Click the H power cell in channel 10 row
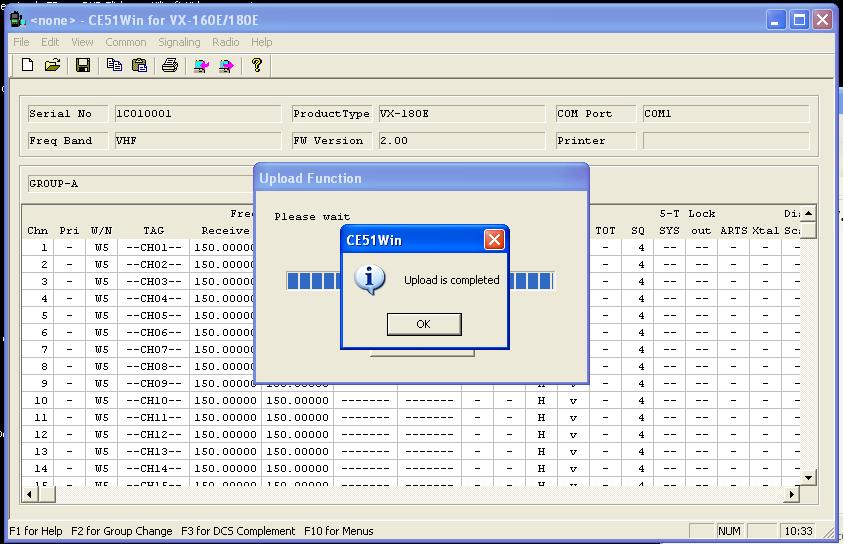 pyautogui.click(x=541, y=400)
